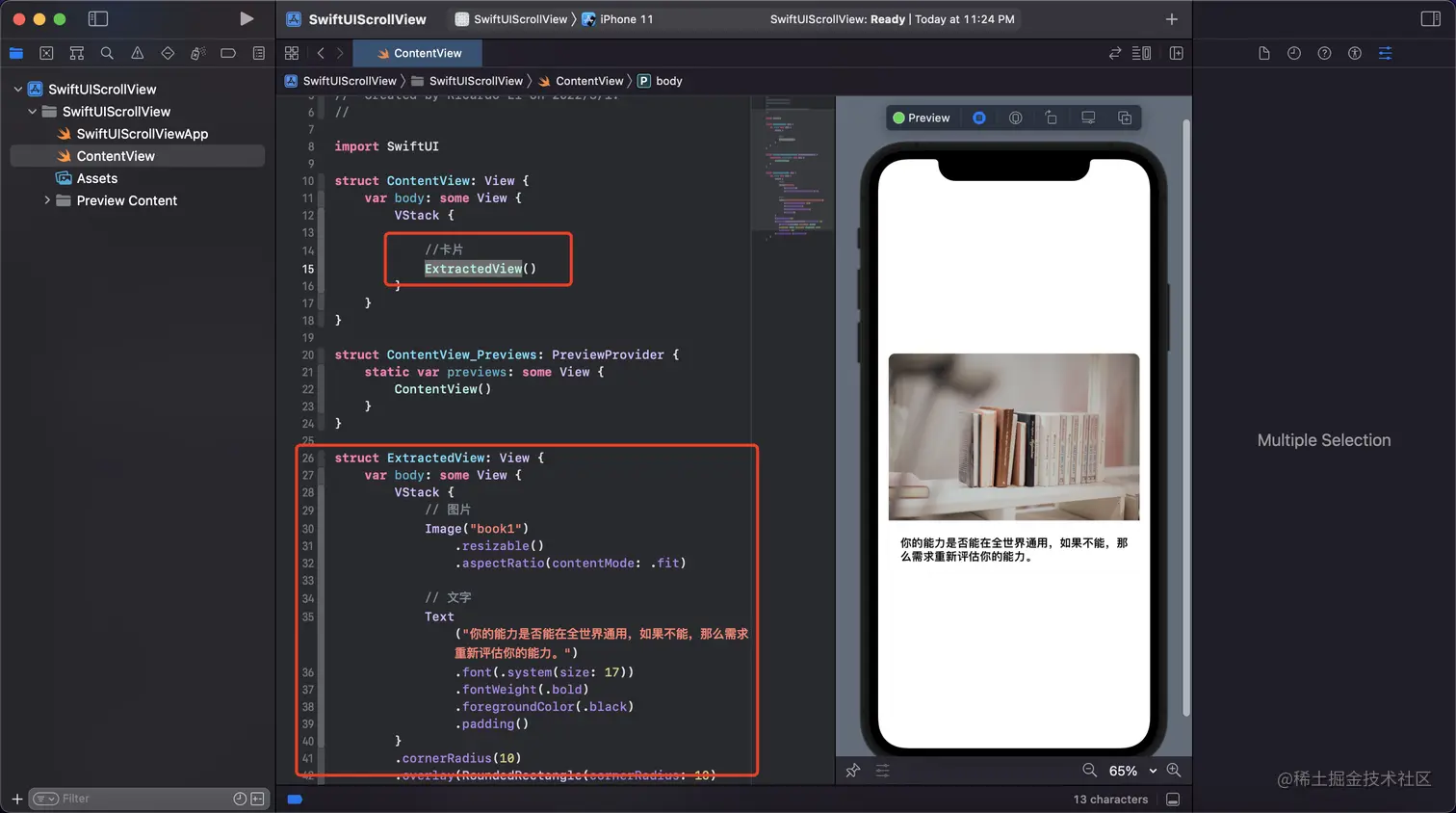The height and width of the screenshot is (813, 1456).
Task: Open the Source Control navigator
Action: (x=46, y=53)
